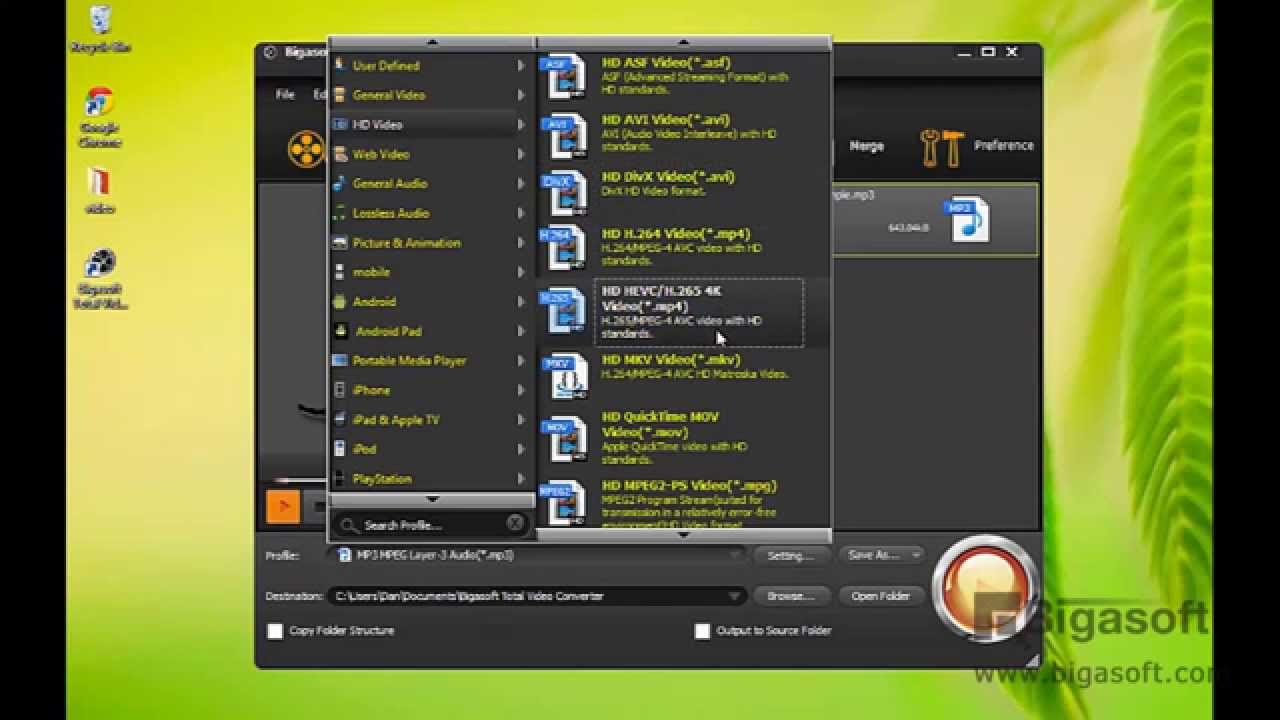Click the PlayStation icon
The image size is (1280, 720).
(x=340, y=479)
